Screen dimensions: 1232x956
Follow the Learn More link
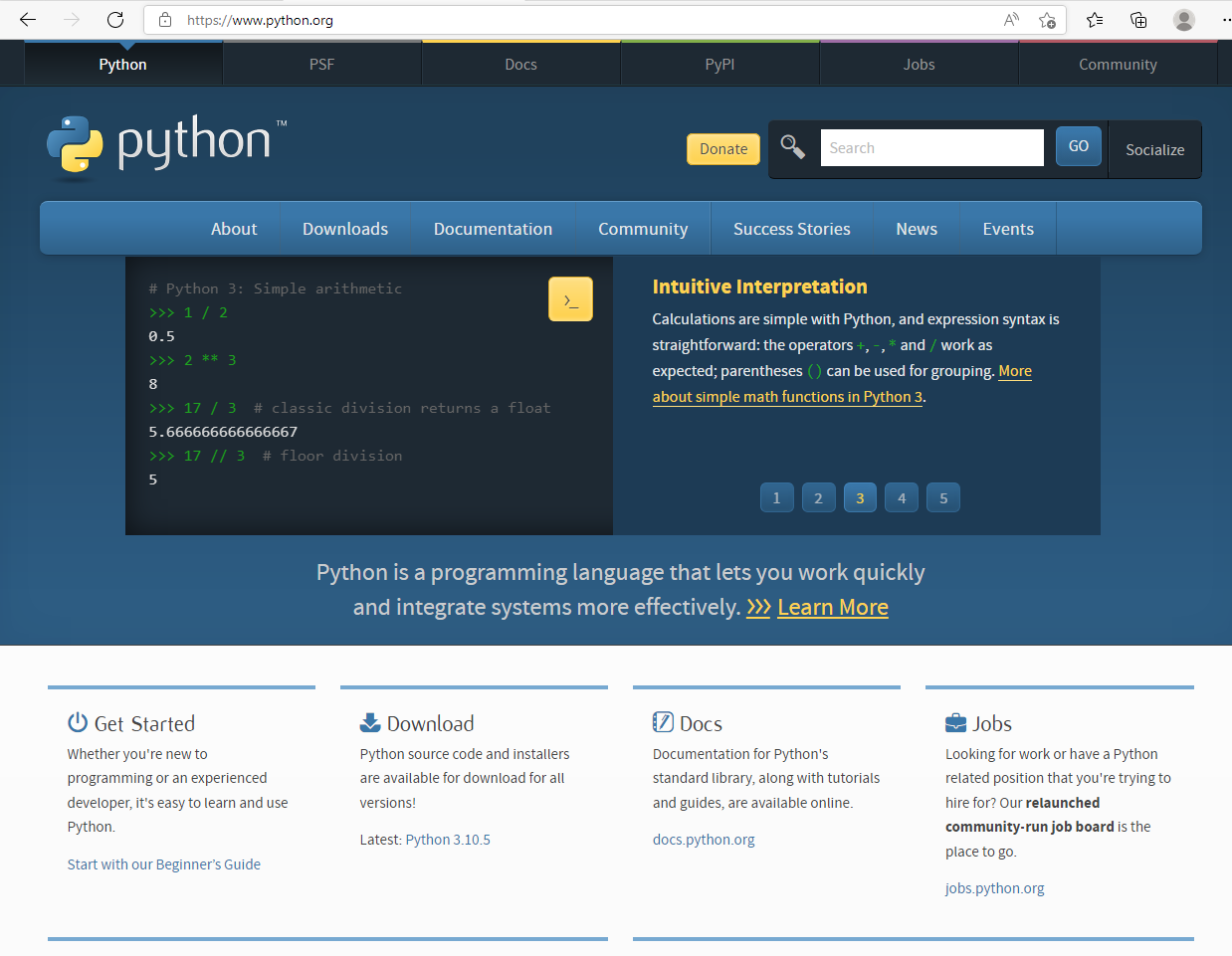tap(832, 608)
